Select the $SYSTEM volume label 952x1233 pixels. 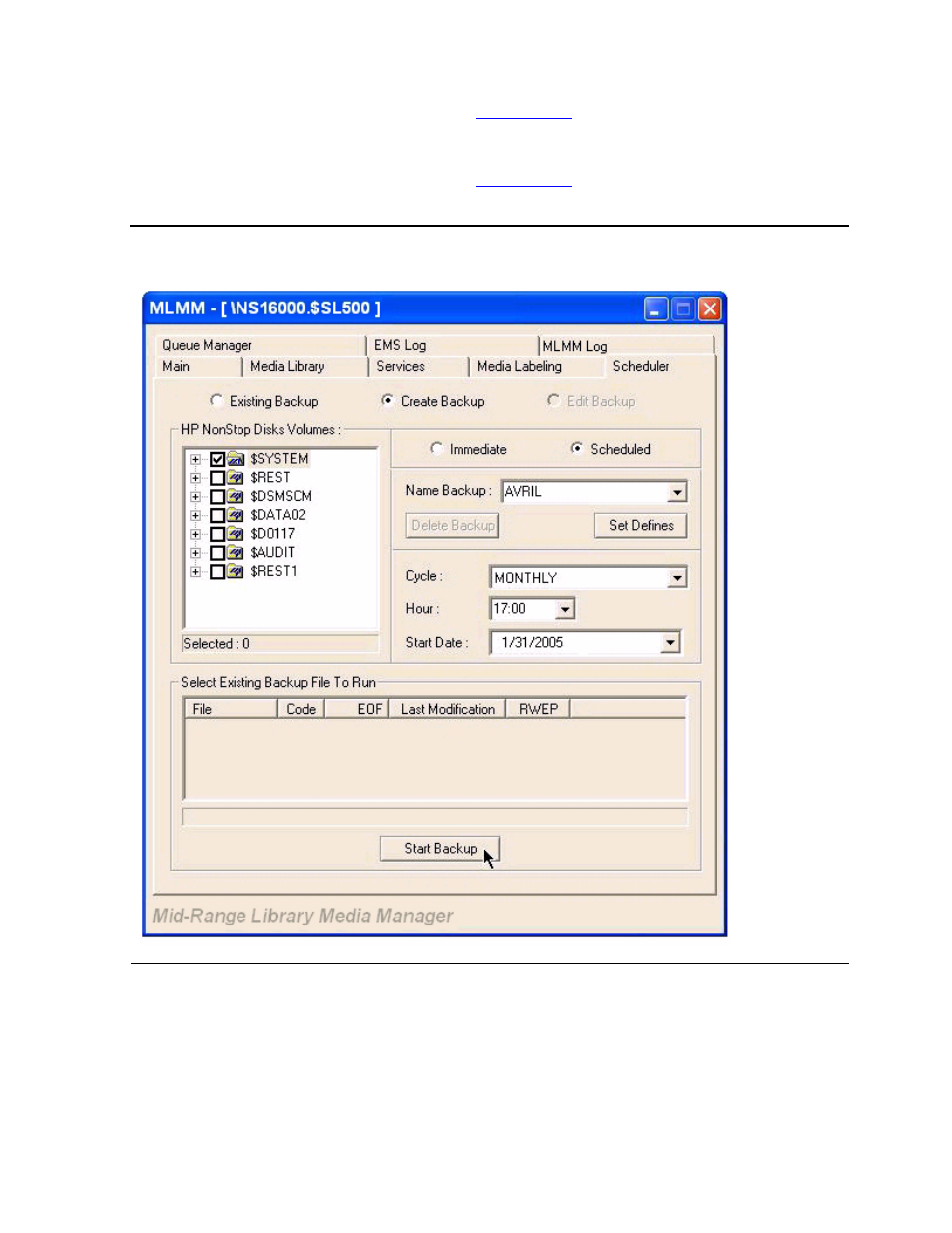coord(279,459)
